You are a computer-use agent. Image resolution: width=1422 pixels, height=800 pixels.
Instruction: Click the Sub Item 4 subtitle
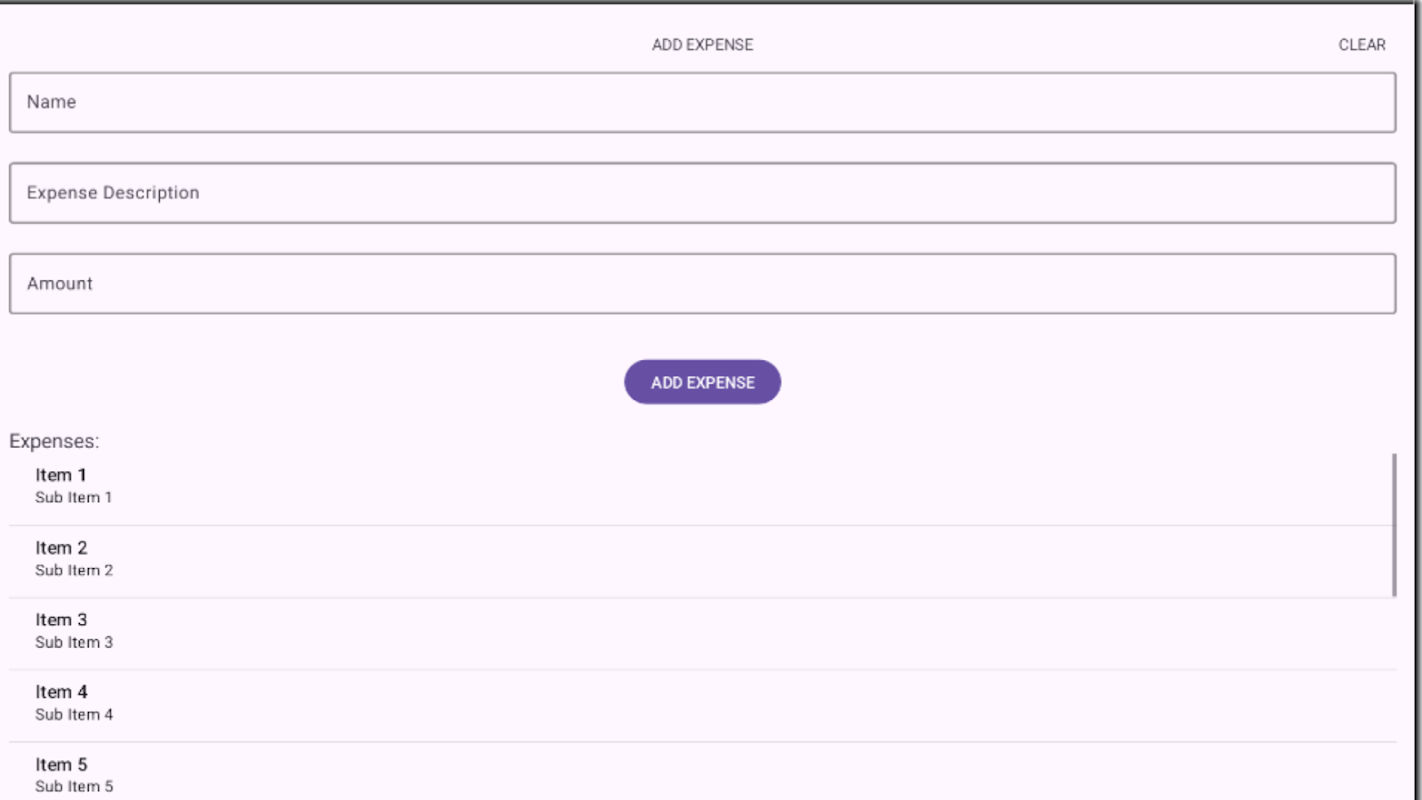[74, 715]
